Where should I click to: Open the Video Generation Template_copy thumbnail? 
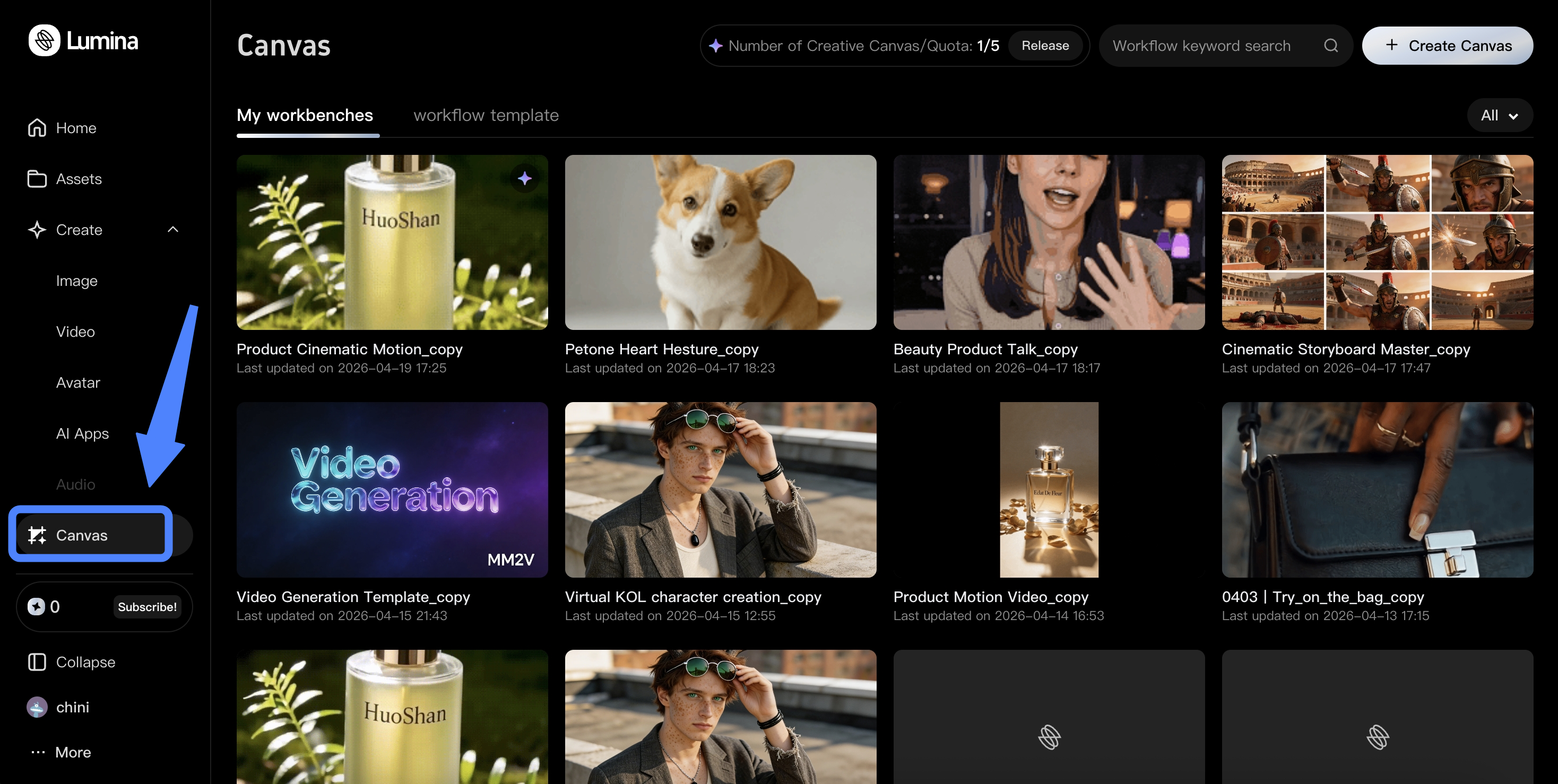point(392,490)
